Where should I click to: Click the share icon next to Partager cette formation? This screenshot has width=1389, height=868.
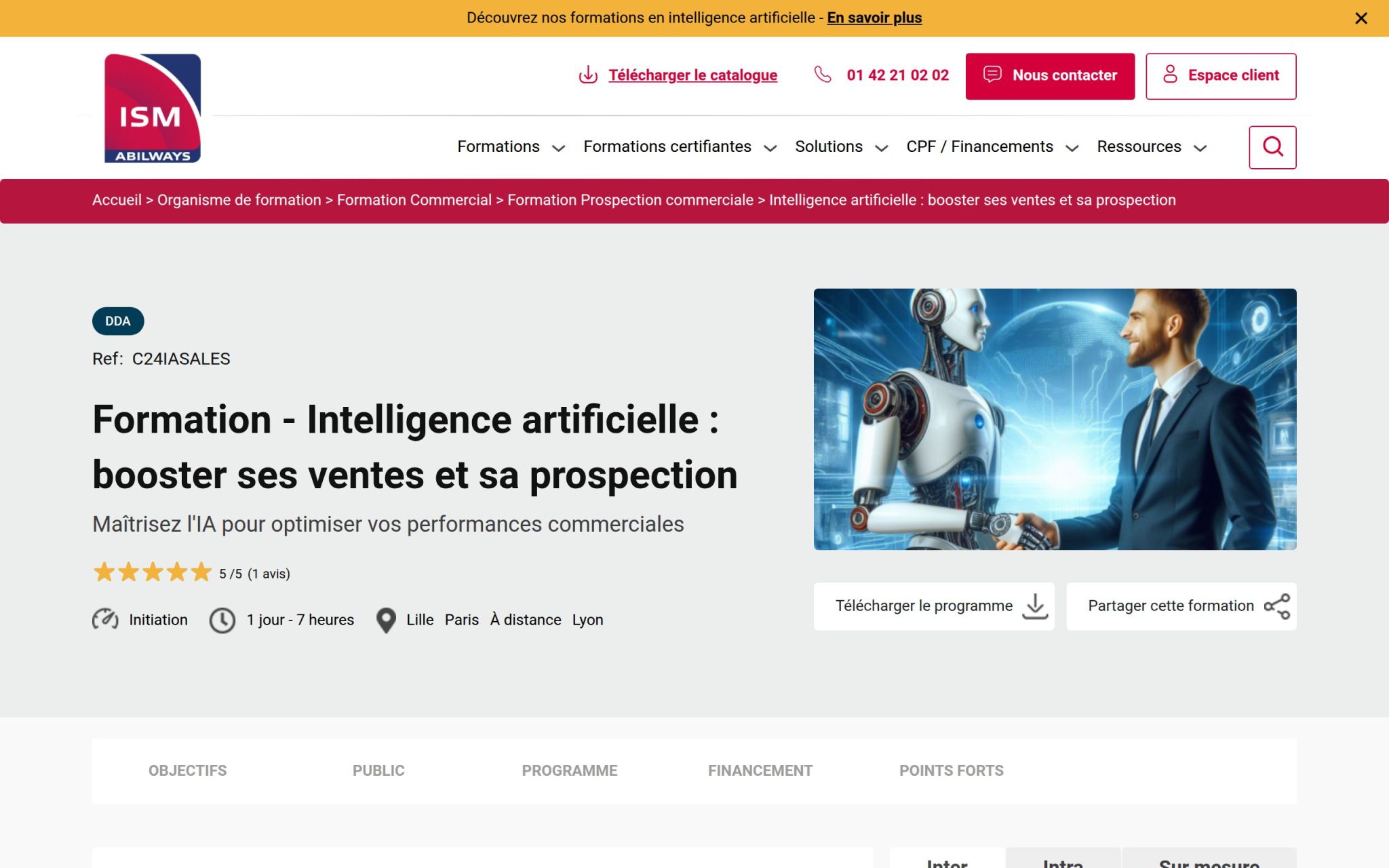[x=1277, y=606]
